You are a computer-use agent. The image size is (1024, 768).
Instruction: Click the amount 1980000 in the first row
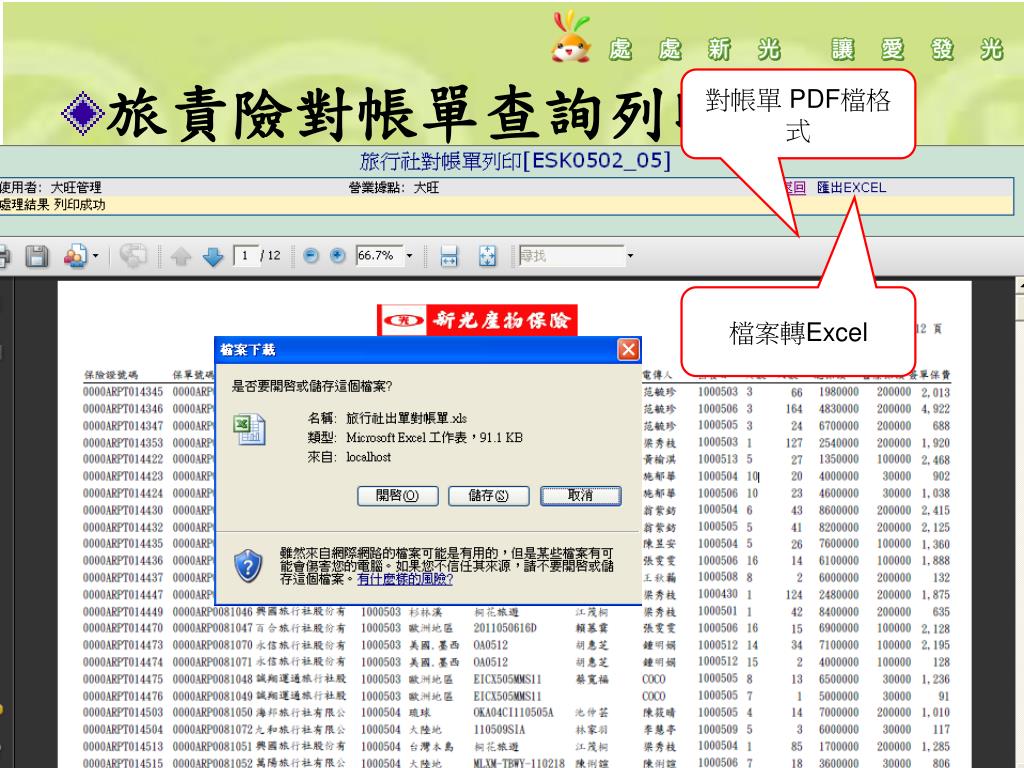pyautogui.click(x=839, y=392)
